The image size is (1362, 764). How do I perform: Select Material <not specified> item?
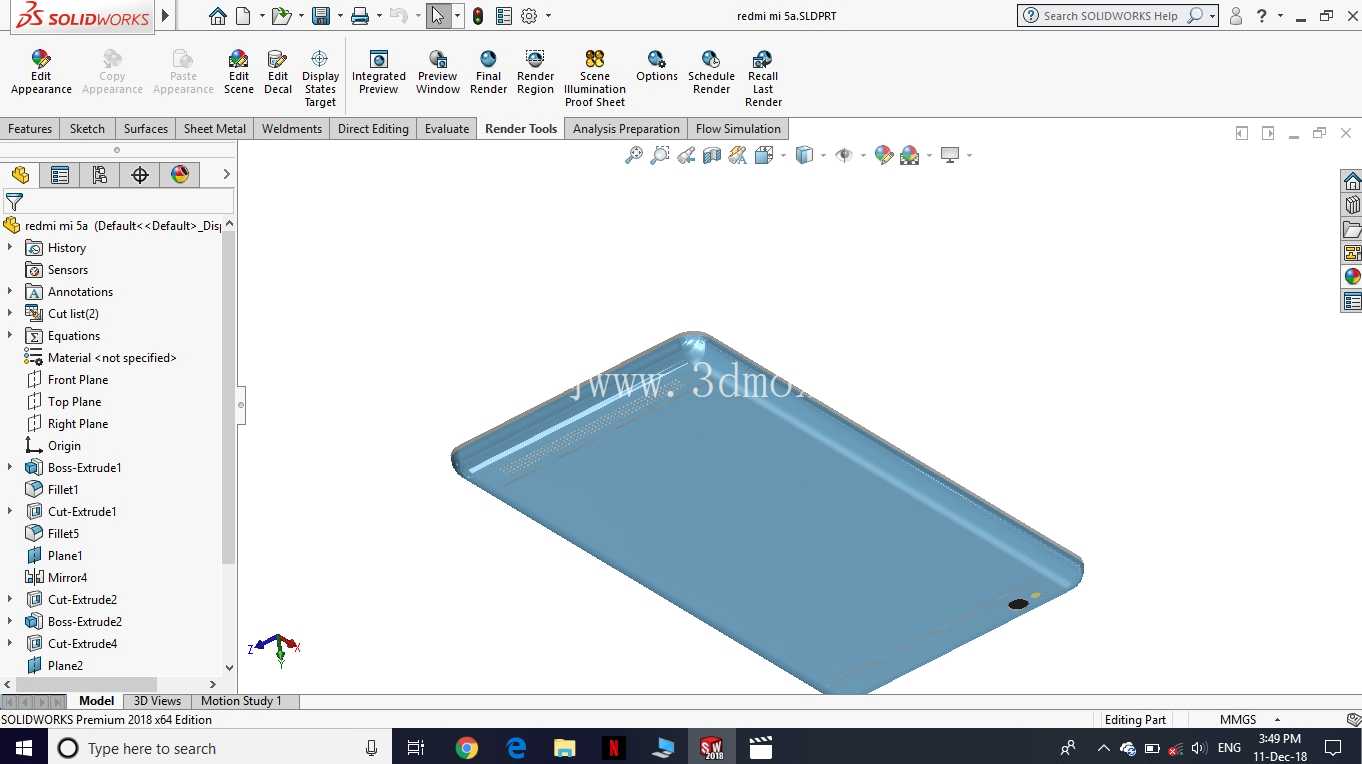point(112,357)
